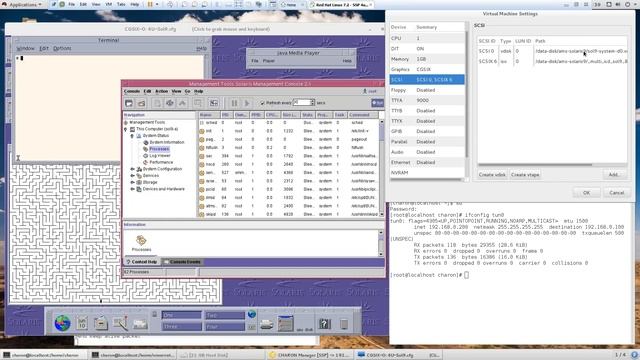Click the second toolbar icon beside open toolbox
Screen dimensions: 640x360
click(x=141, y=103)
